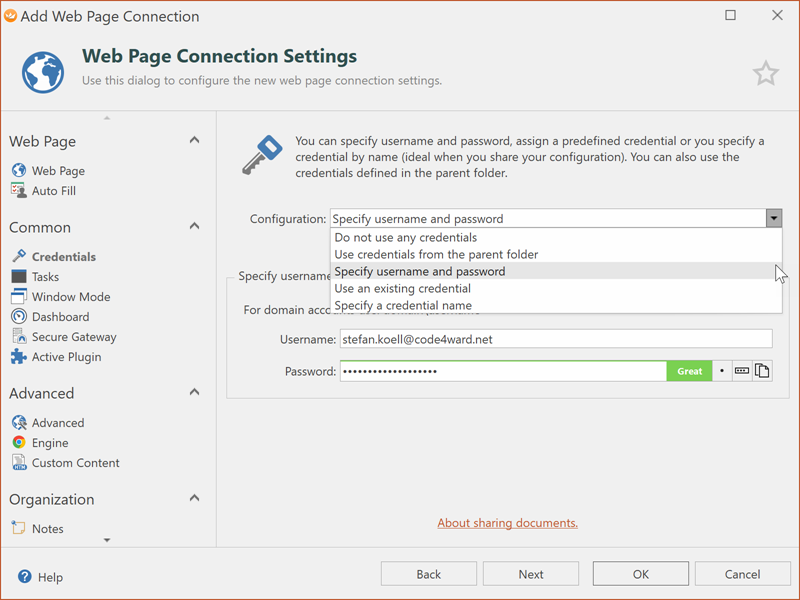Image resolution: width=800 pixels, height=600 pixels.
Task: Collapse the Advanced section chevron
Action: pos(194,393)
